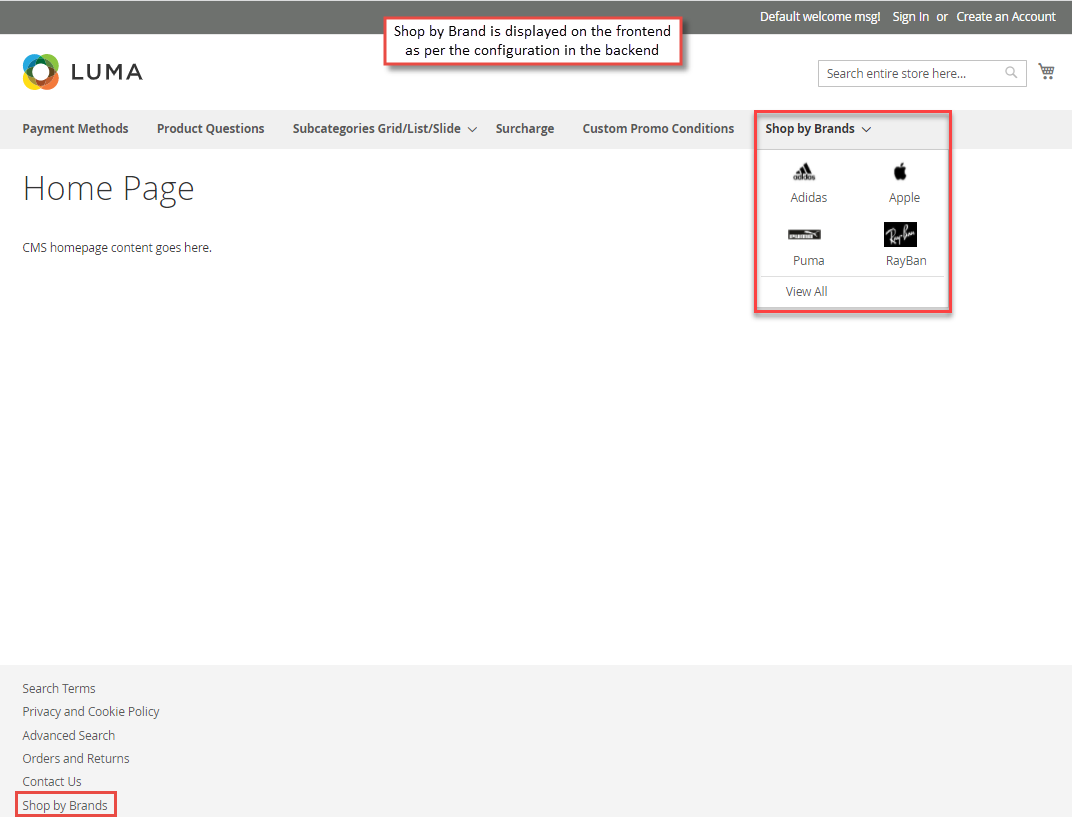Open Custom Promo Conditions menu item
The height and width of the screenshot is (817, 1072).
click(658, 129)
